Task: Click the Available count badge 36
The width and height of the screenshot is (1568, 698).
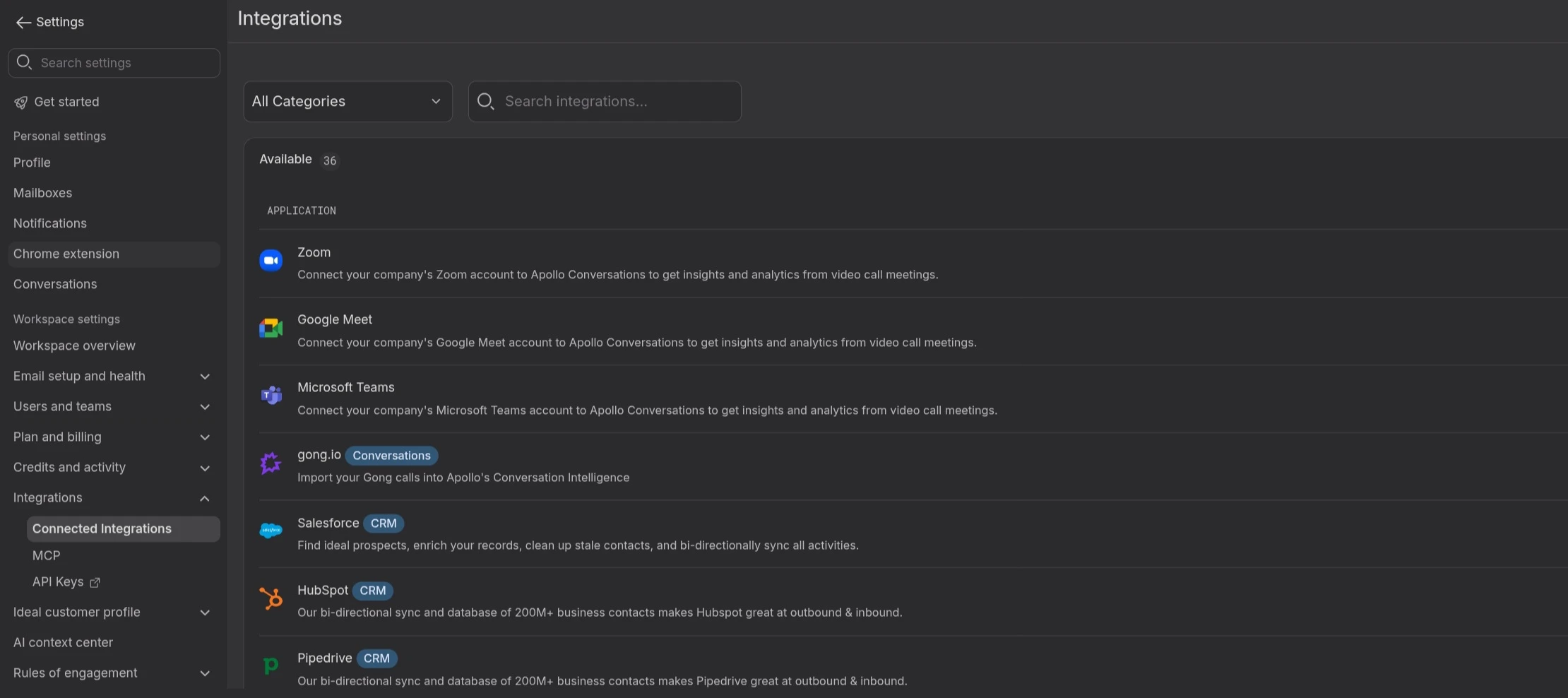Action: pos(330,161)
